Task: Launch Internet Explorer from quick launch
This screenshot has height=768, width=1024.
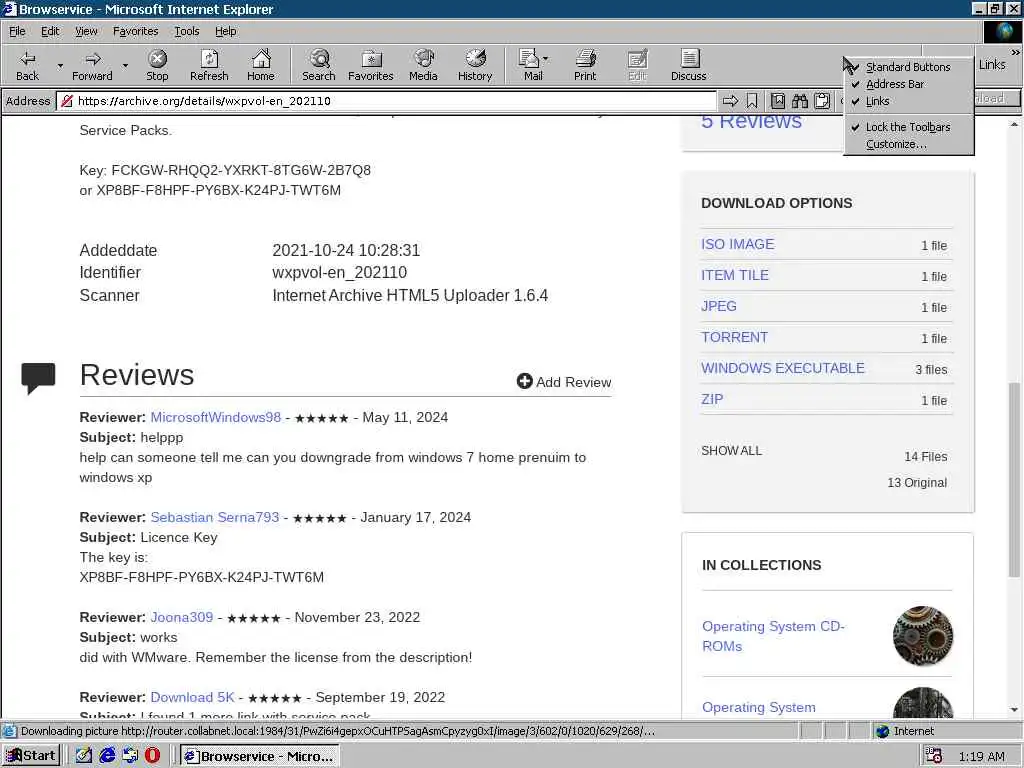Action: (107, 756)
